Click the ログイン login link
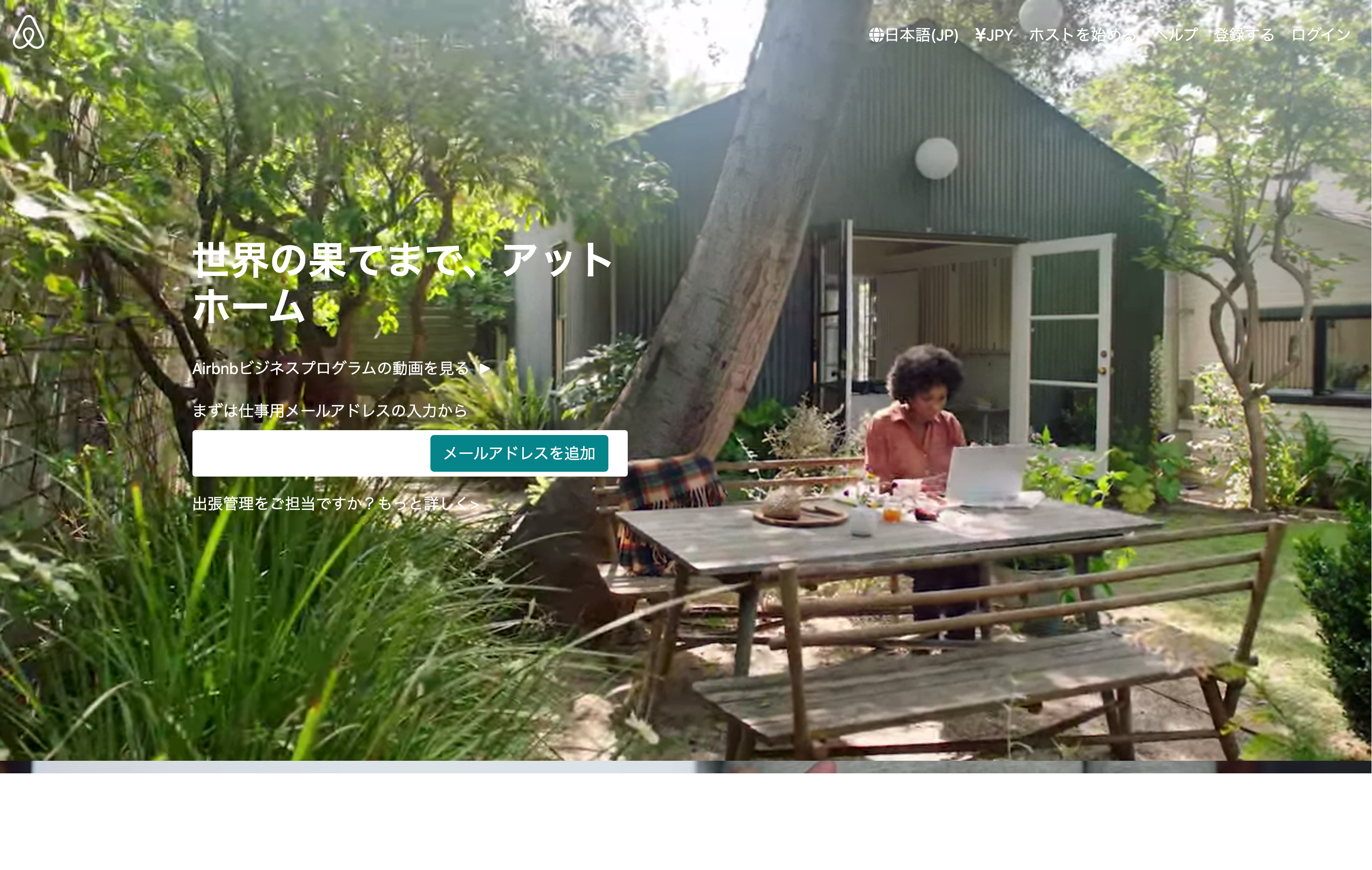Screen dimensions: 1372x870 (x=1321, y=35)
